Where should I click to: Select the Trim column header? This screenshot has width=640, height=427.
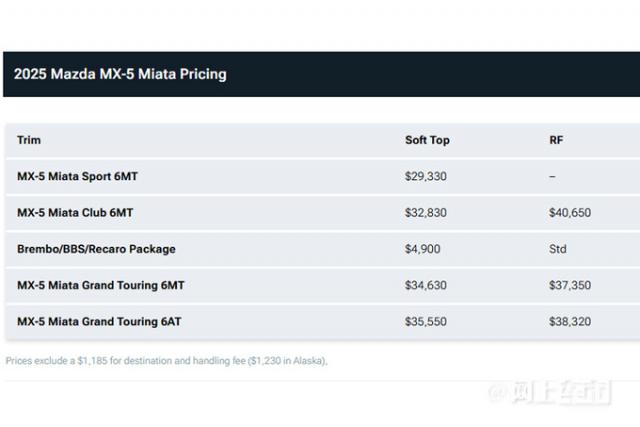(29, 140)
